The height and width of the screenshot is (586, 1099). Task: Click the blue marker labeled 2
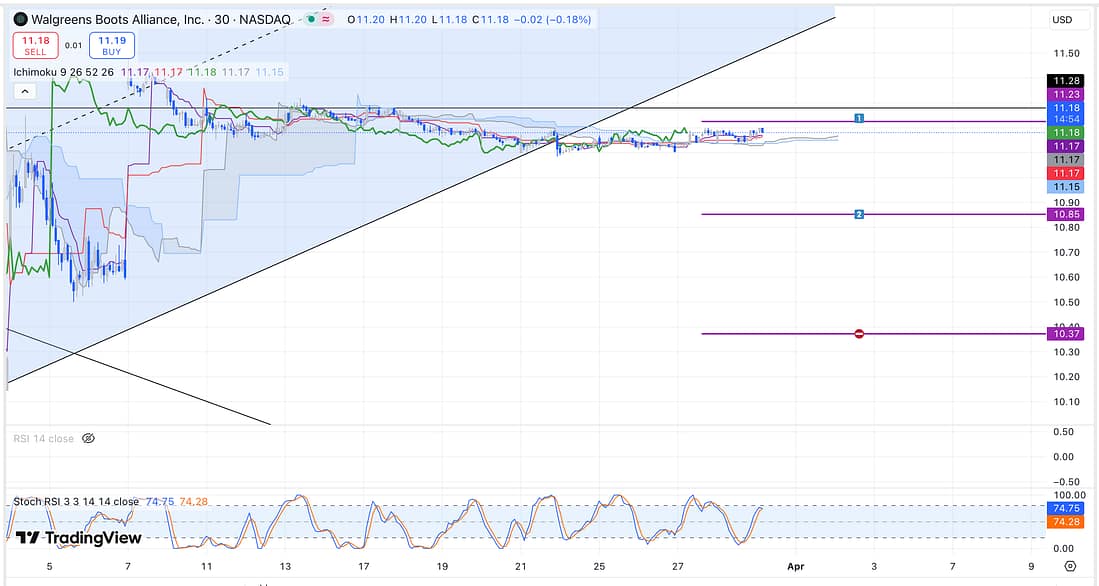coord(859,214)
